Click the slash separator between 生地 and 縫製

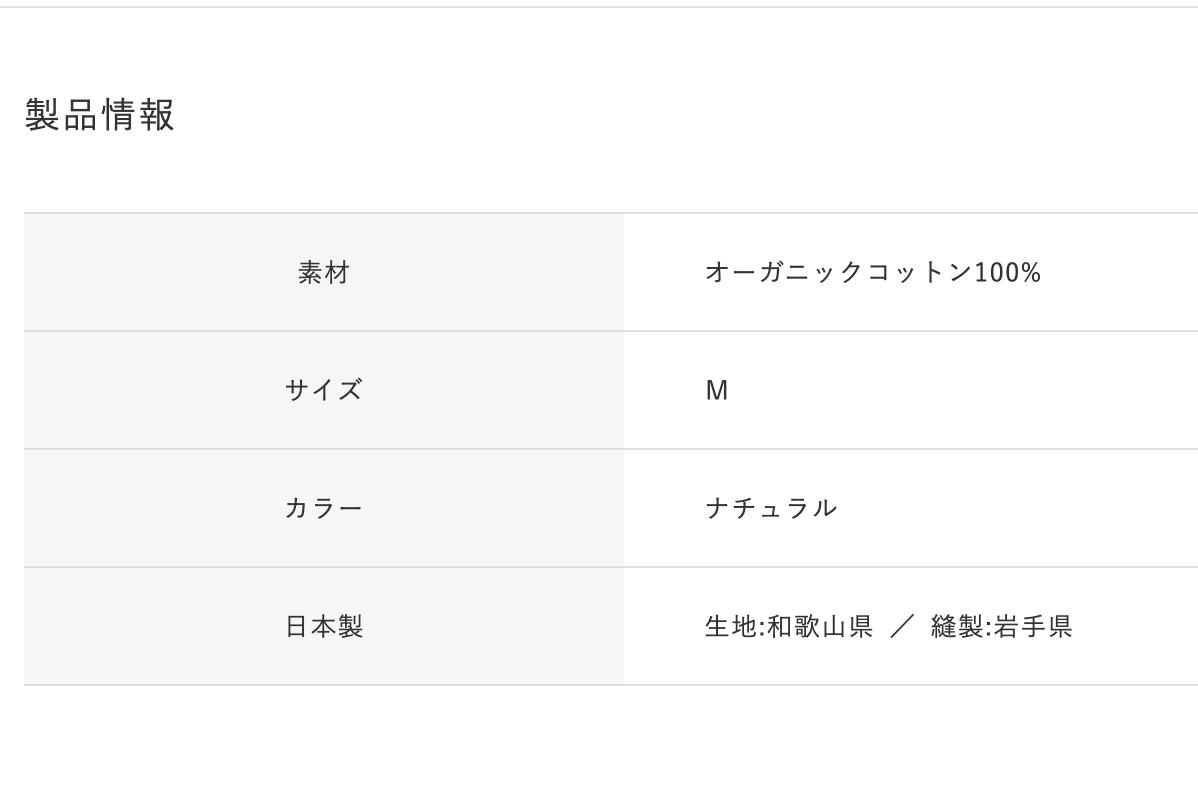[x=902, y=627]
